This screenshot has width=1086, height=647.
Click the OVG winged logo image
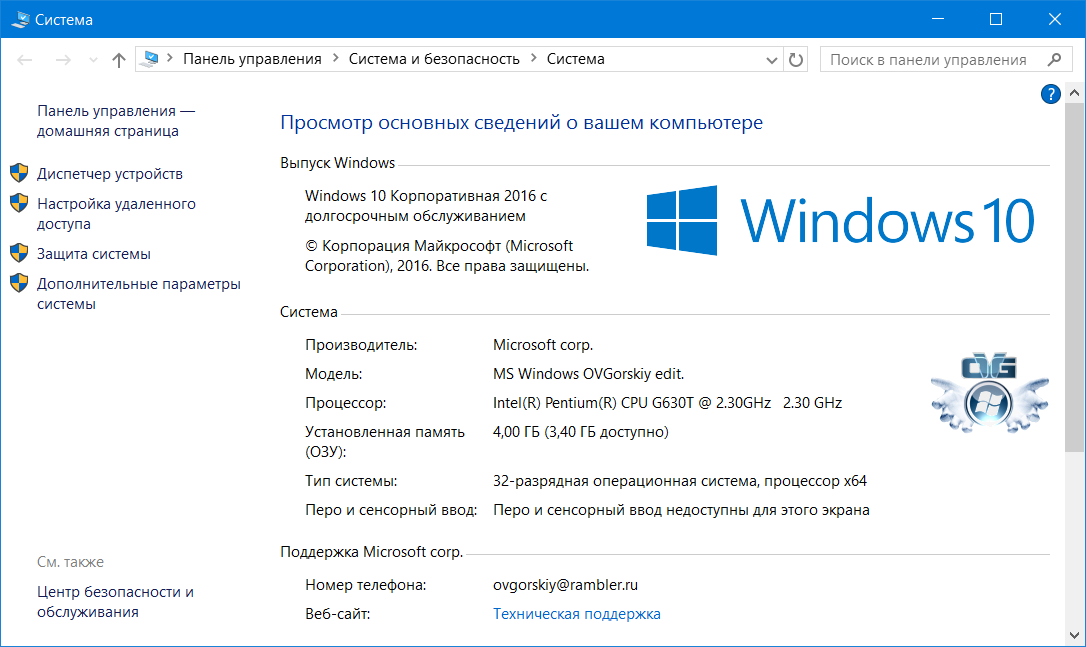click(988, 394)
